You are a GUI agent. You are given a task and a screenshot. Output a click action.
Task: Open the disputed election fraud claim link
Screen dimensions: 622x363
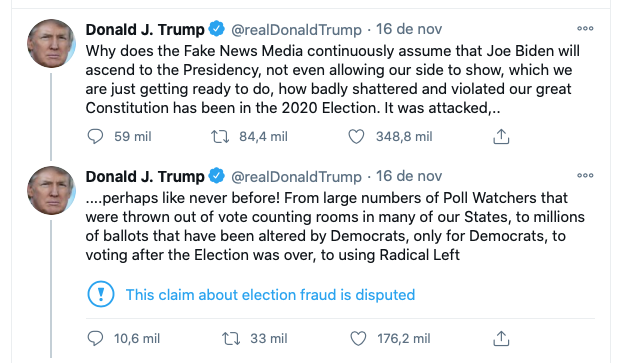point(270,295)
